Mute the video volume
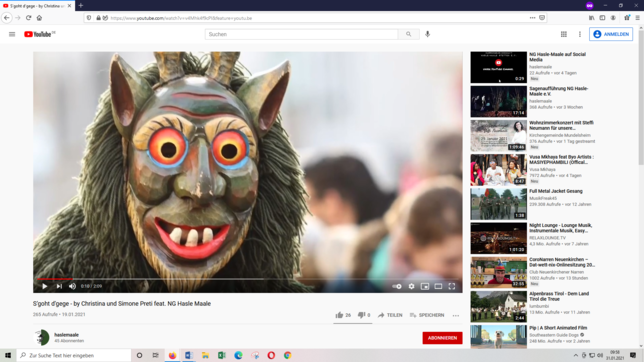 click(73, 286)
